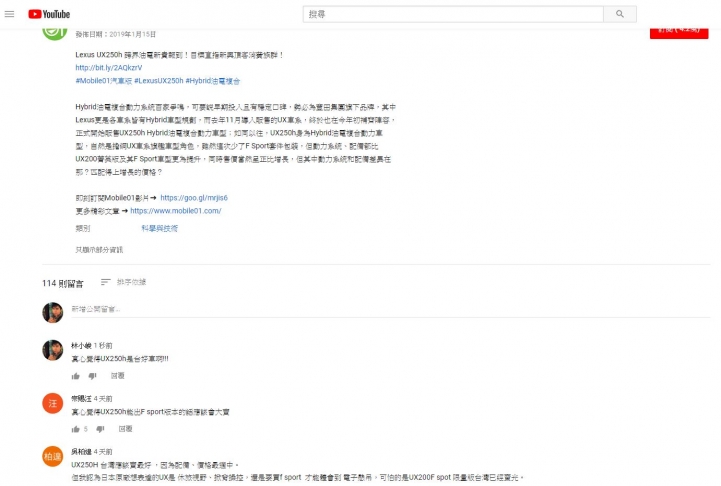Dislike the F sport comment from 汪

pyautogui.click(x=100, y=429)
